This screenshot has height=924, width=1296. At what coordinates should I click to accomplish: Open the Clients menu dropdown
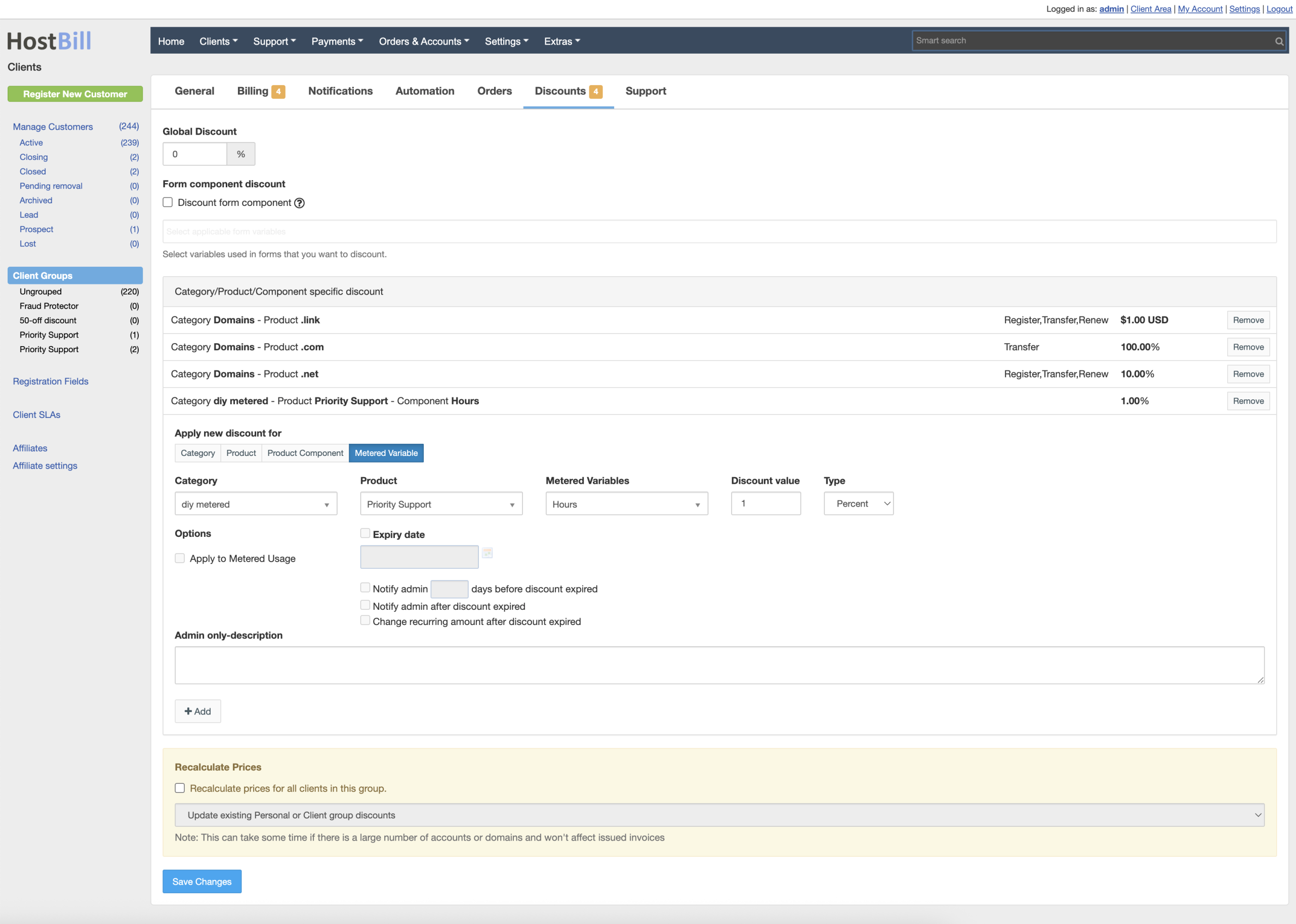[x=219, y=41]
